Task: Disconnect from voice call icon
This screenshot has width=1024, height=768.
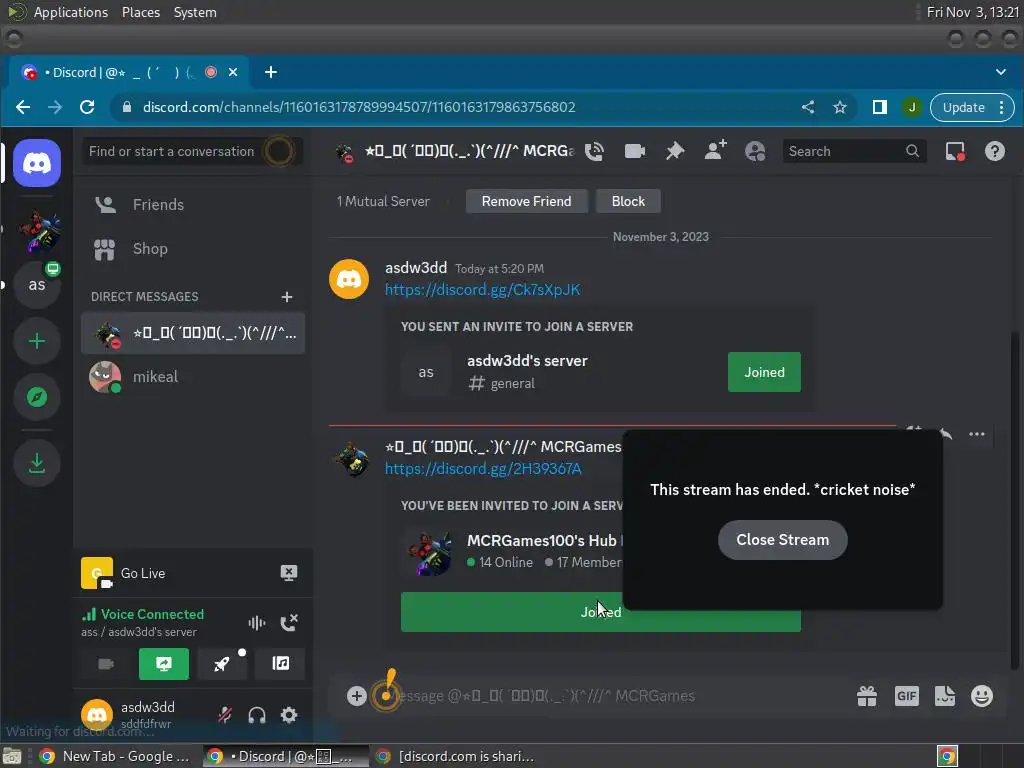Action: pyautogui.click(x=289, y=623)
